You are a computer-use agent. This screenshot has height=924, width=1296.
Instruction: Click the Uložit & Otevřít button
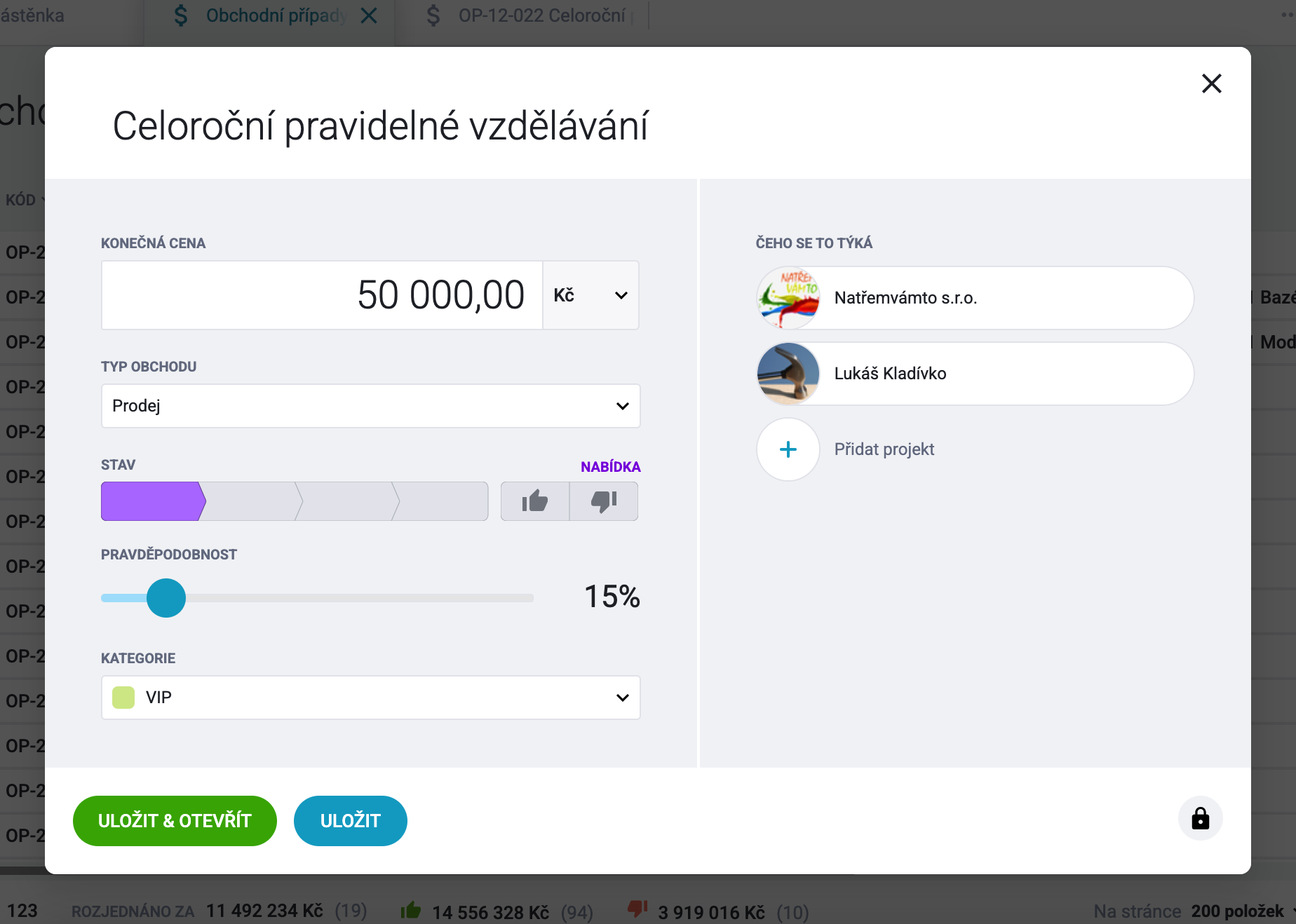(x=175, y=821)
